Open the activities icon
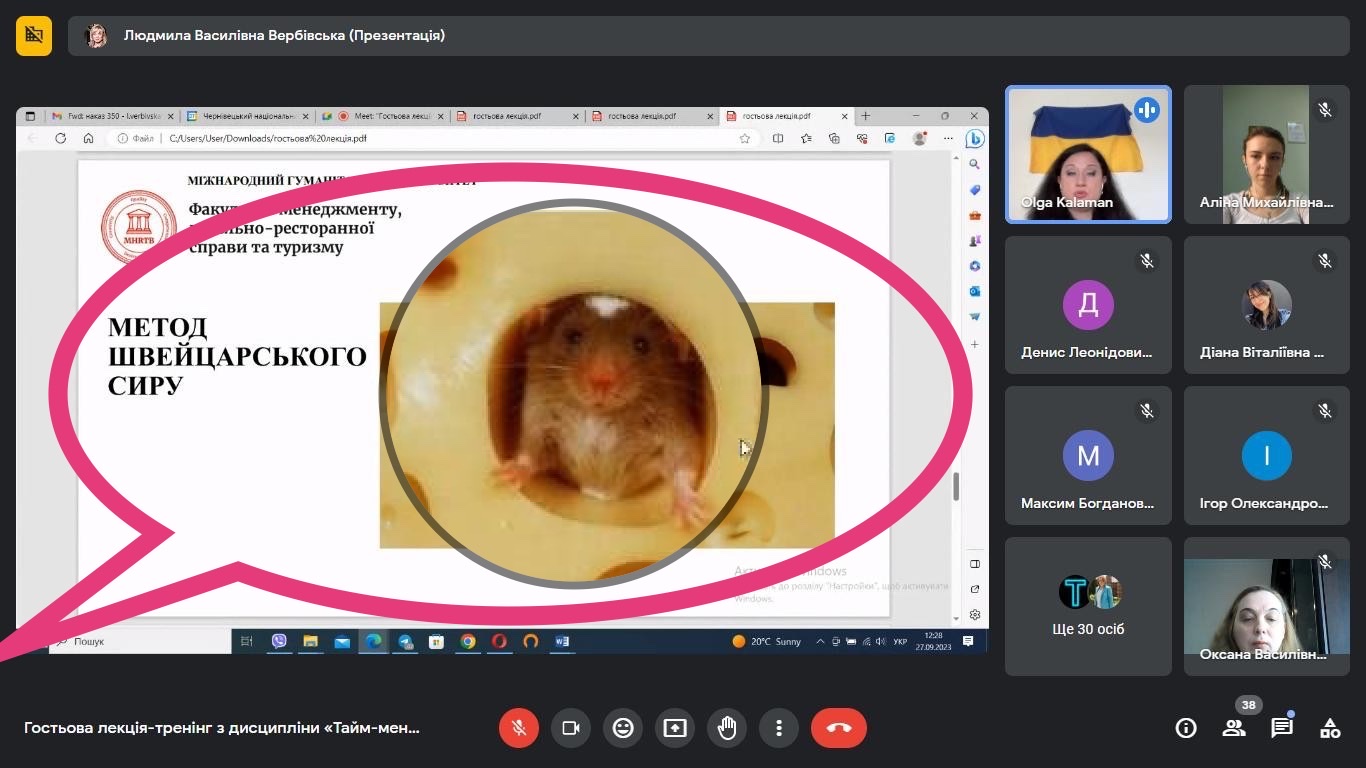 (x=1330, y=728)
